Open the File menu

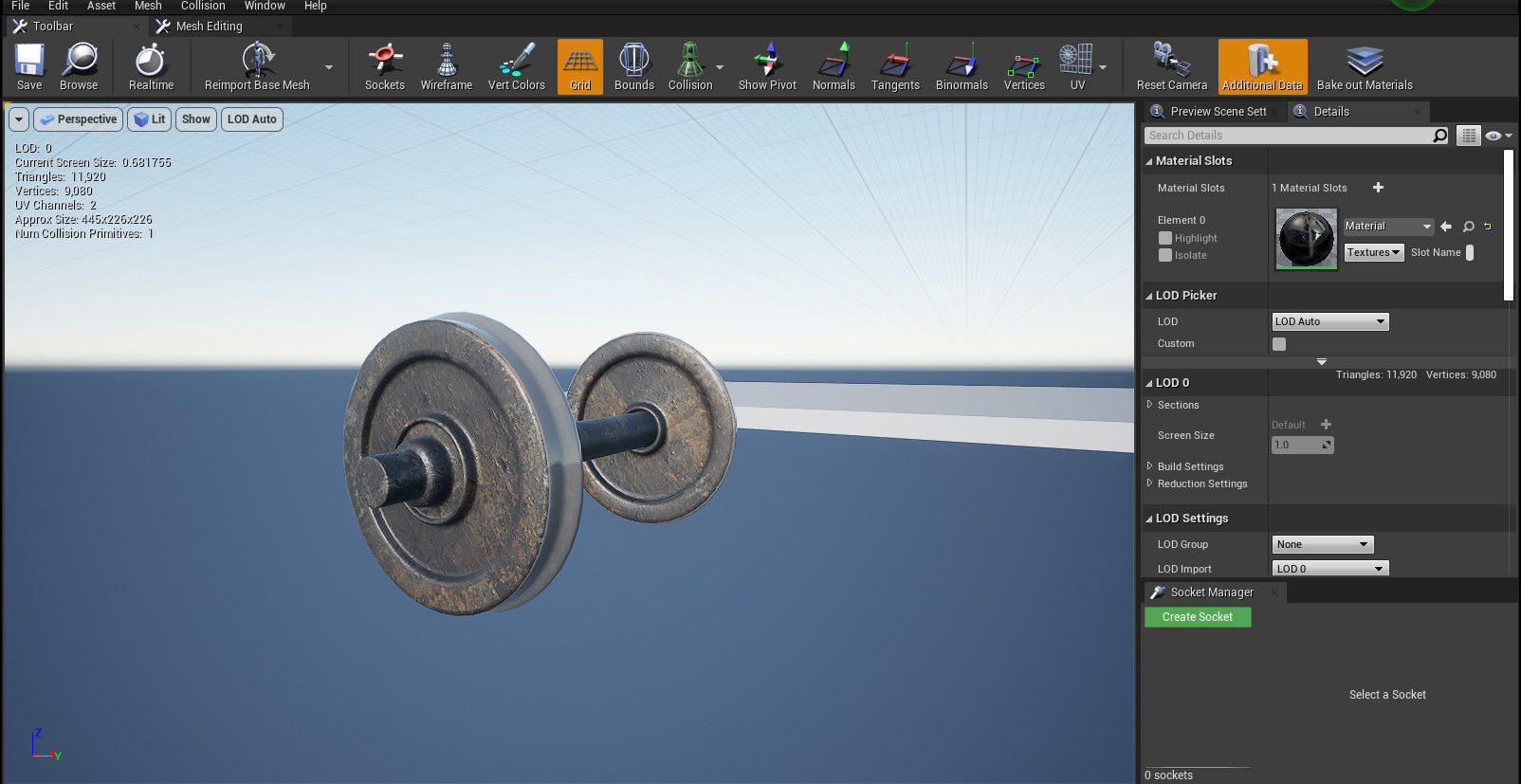coord(20,6)
